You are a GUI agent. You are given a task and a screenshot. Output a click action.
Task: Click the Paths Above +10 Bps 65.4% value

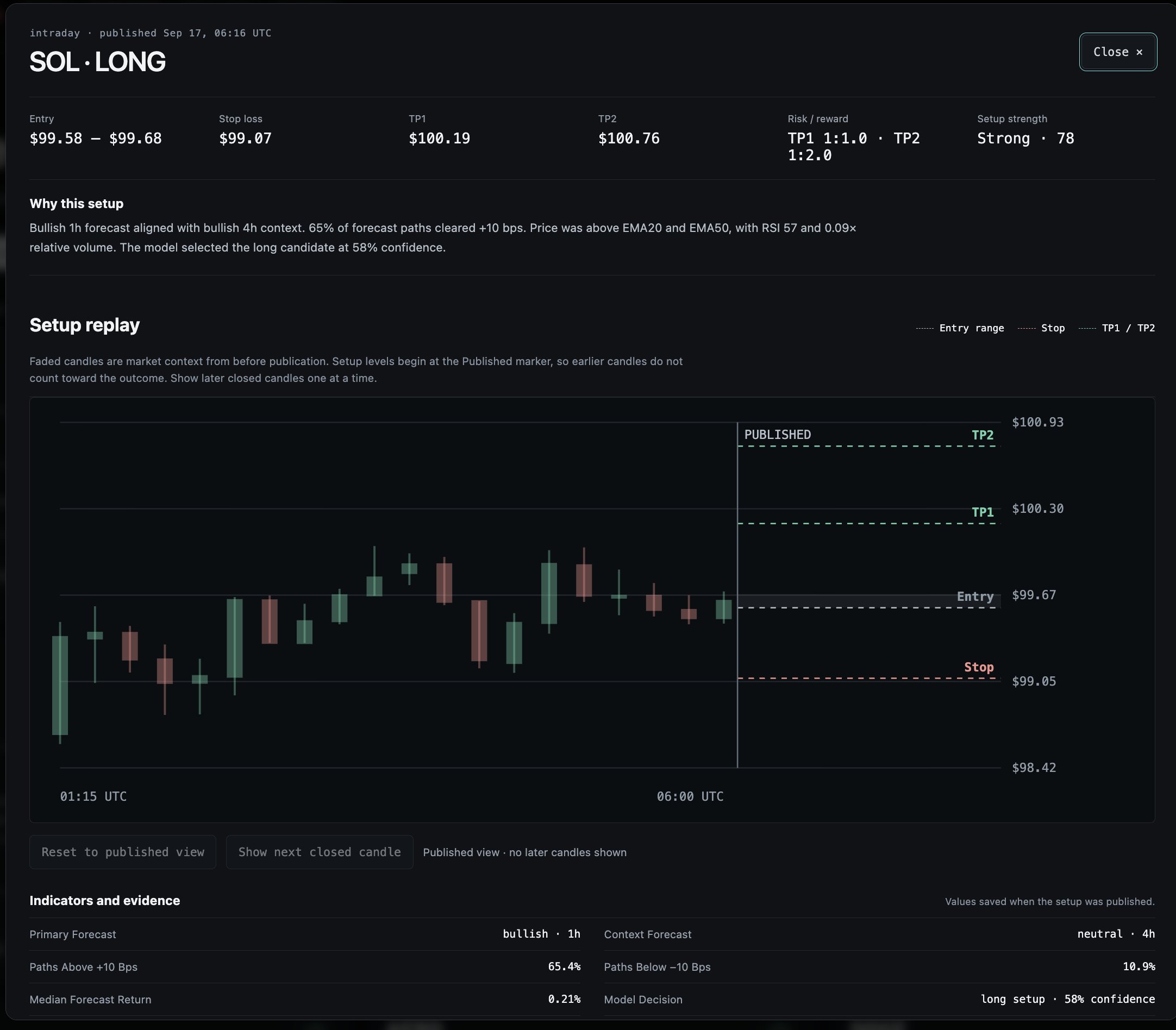[x=564, y=967]
